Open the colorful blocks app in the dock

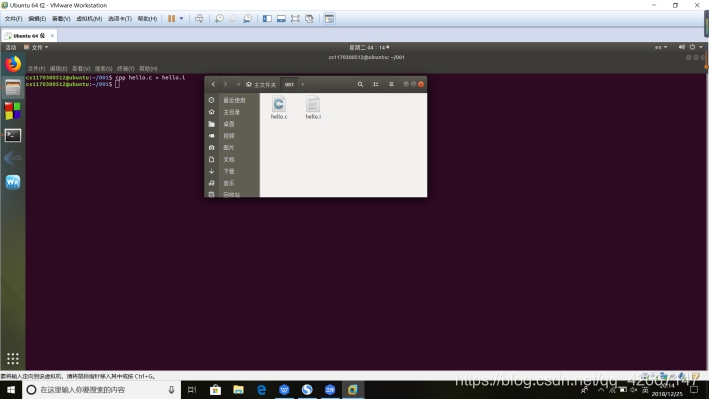pyautogui.click(x=13, y=111)
